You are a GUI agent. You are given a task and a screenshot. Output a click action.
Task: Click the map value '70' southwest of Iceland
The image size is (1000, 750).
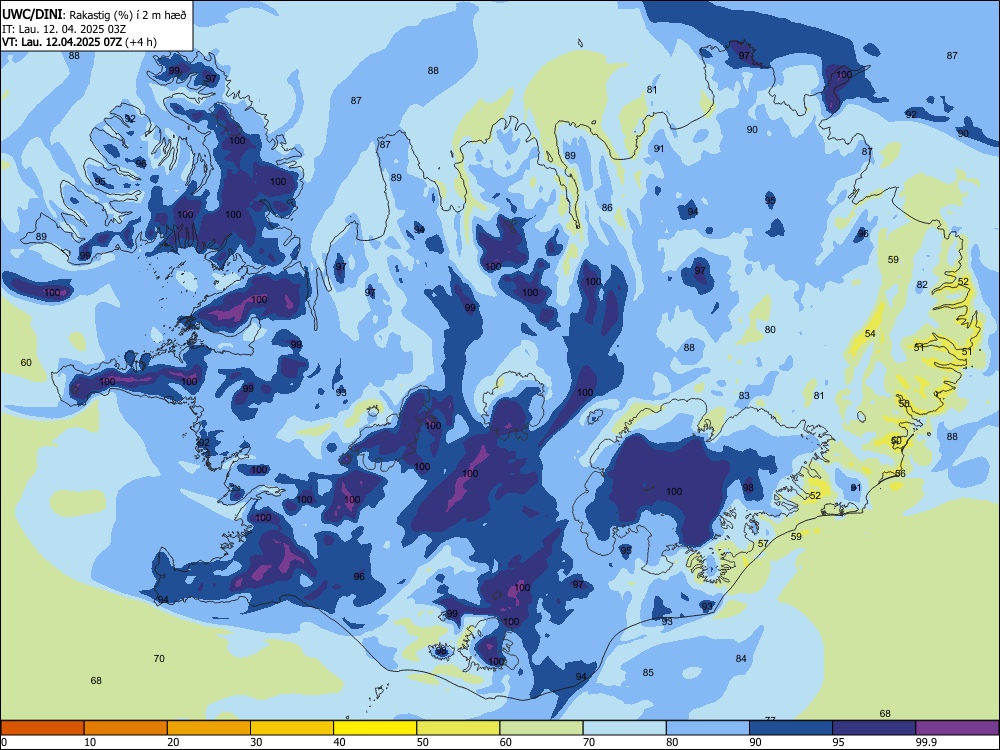coord(159,658)
